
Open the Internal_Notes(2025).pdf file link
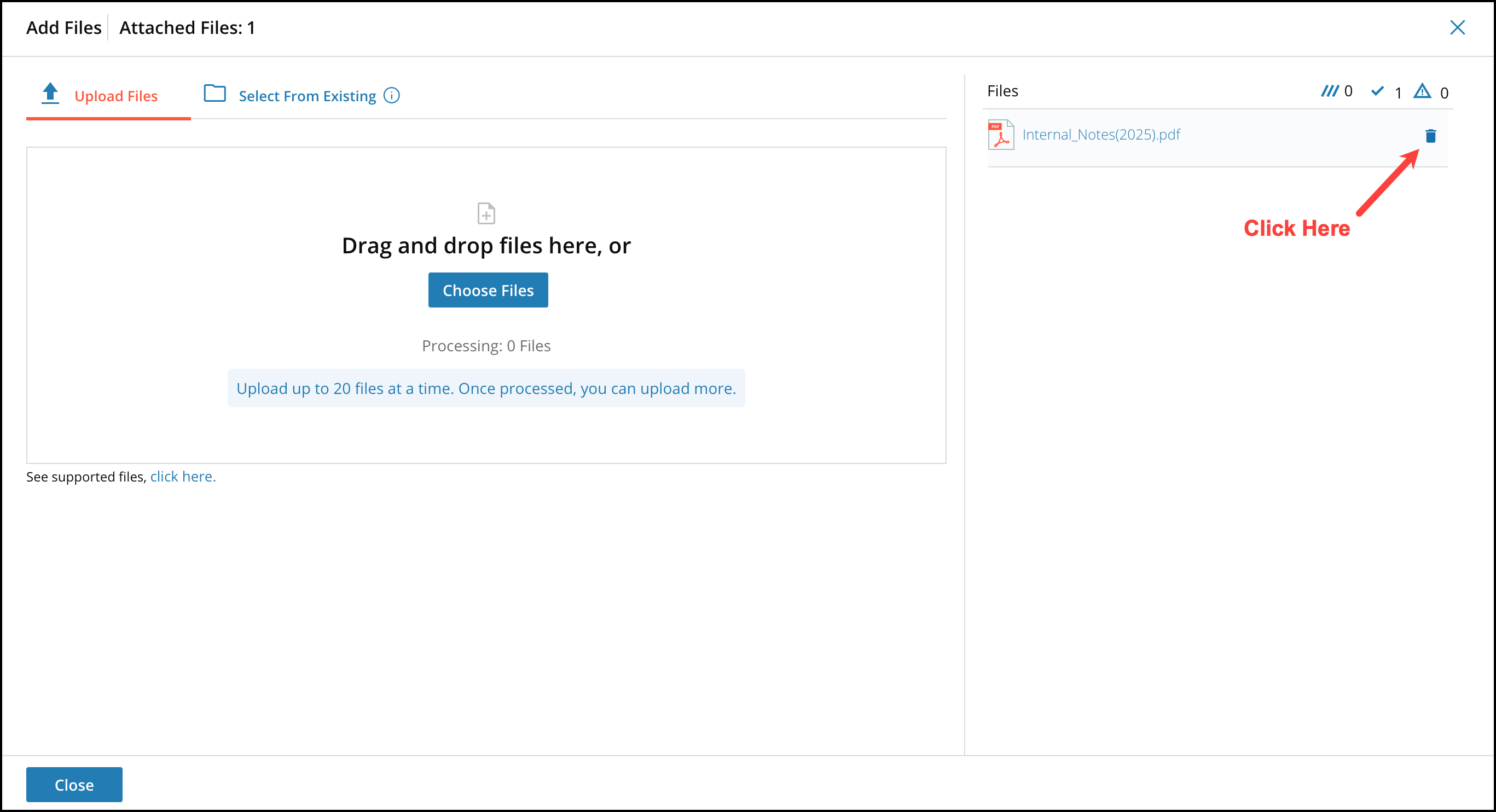pos(1101,134)
